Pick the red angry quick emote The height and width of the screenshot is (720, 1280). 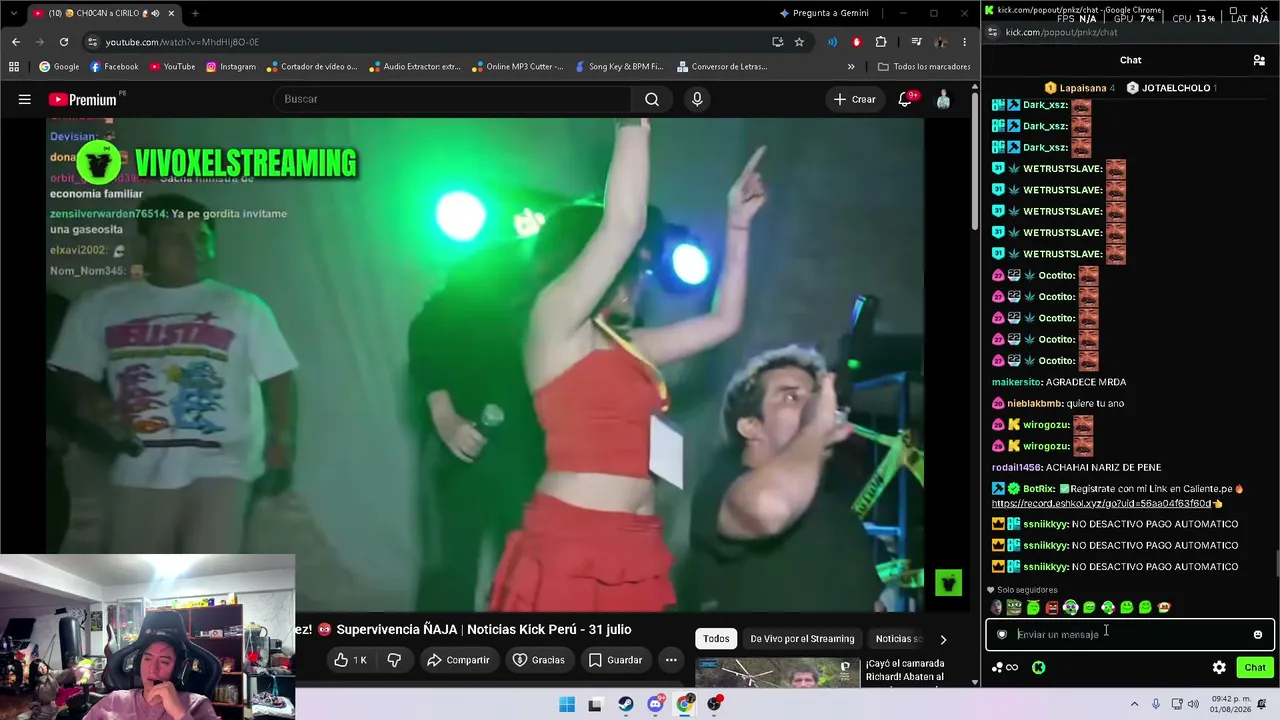click(x=1052, y=607)
